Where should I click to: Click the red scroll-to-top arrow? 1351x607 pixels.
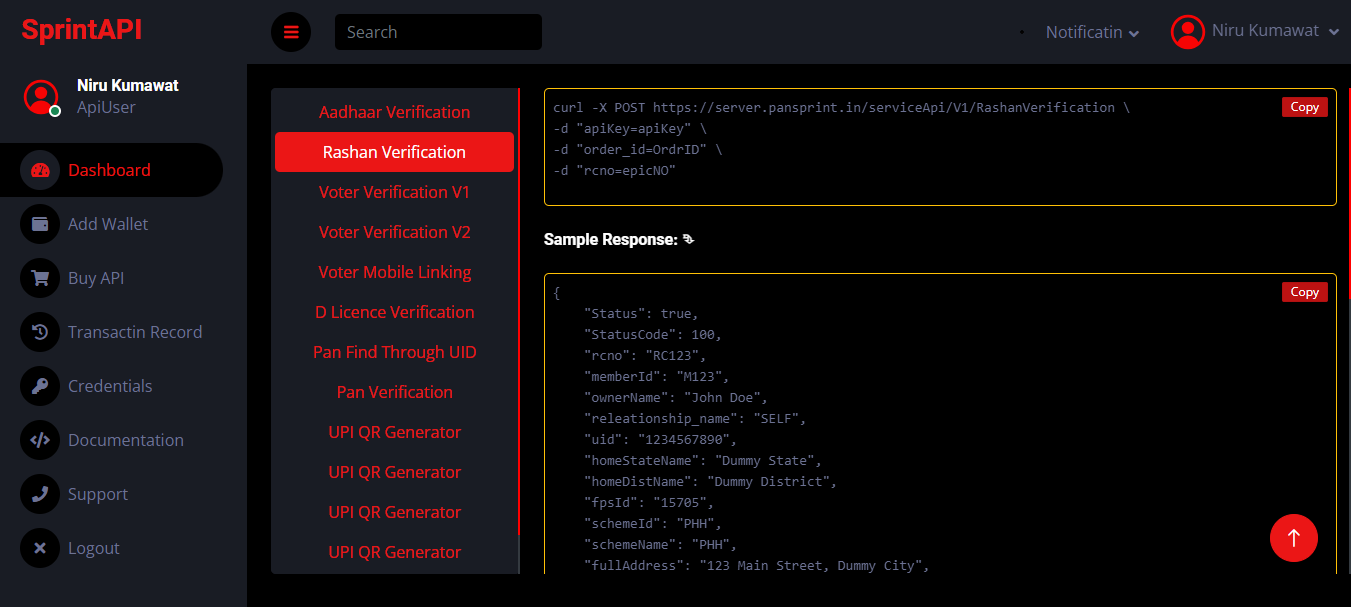(x=1294, y=538)
